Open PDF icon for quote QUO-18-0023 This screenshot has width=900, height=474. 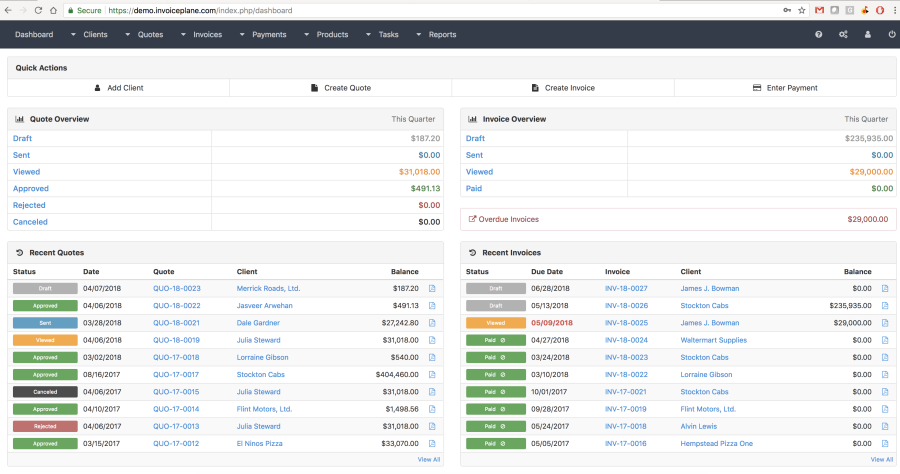coord(432,289)
